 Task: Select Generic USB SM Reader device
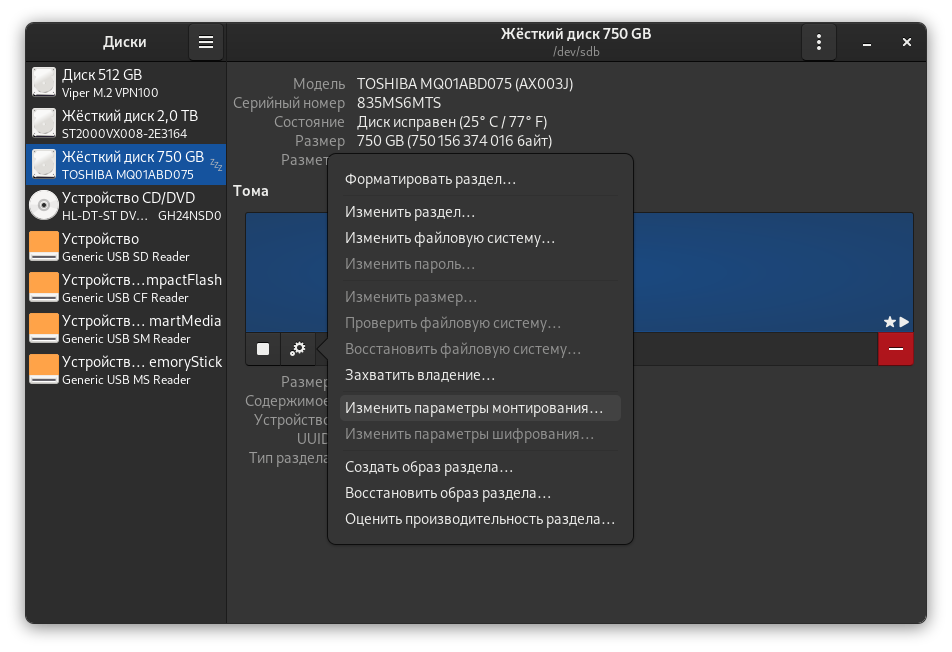click(x=126, y=328)
